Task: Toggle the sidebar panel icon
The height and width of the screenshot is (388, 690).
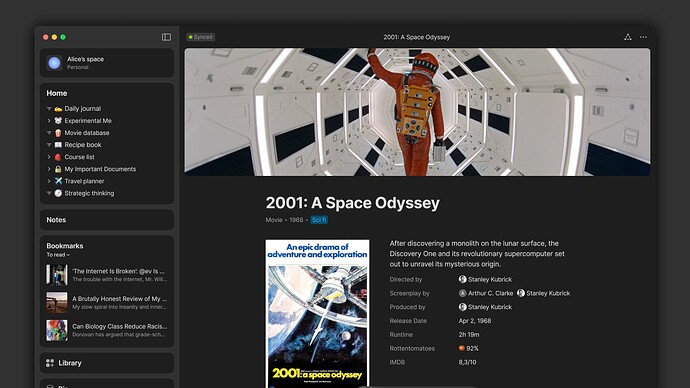Action: (166, 37)
